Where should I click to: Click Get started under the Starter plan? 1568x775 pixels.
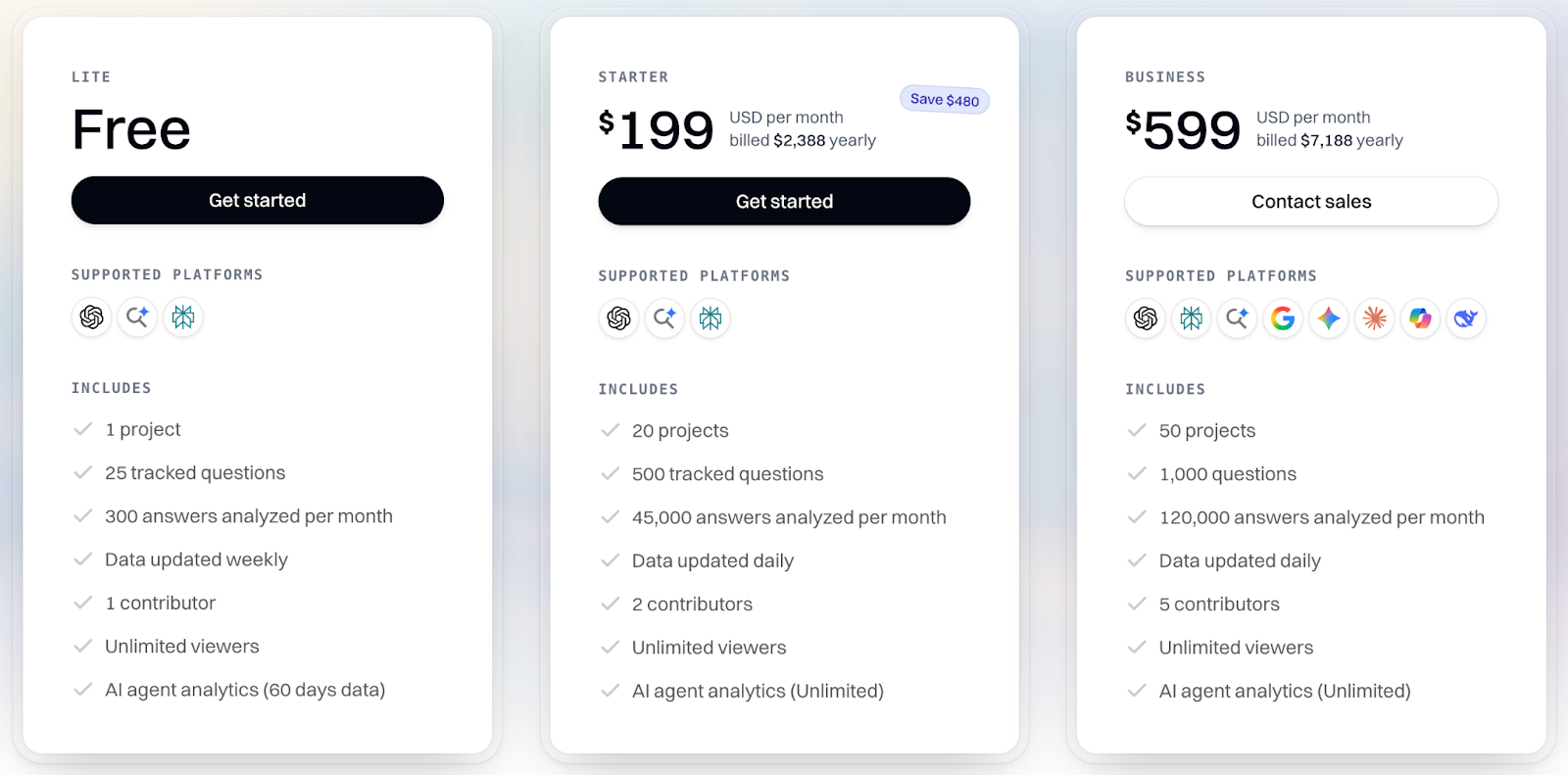point(784,201)
